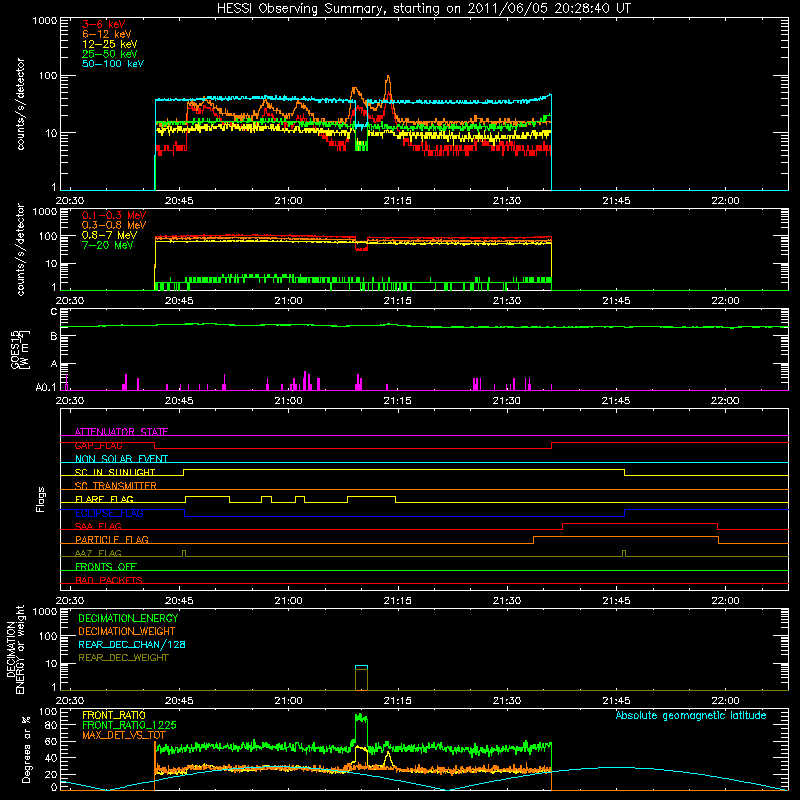The width and height of the screenshot is (800, 800).
Task: Select the MAX_DET_VS_TOT legend label
Action: click(x=124, y=735)
